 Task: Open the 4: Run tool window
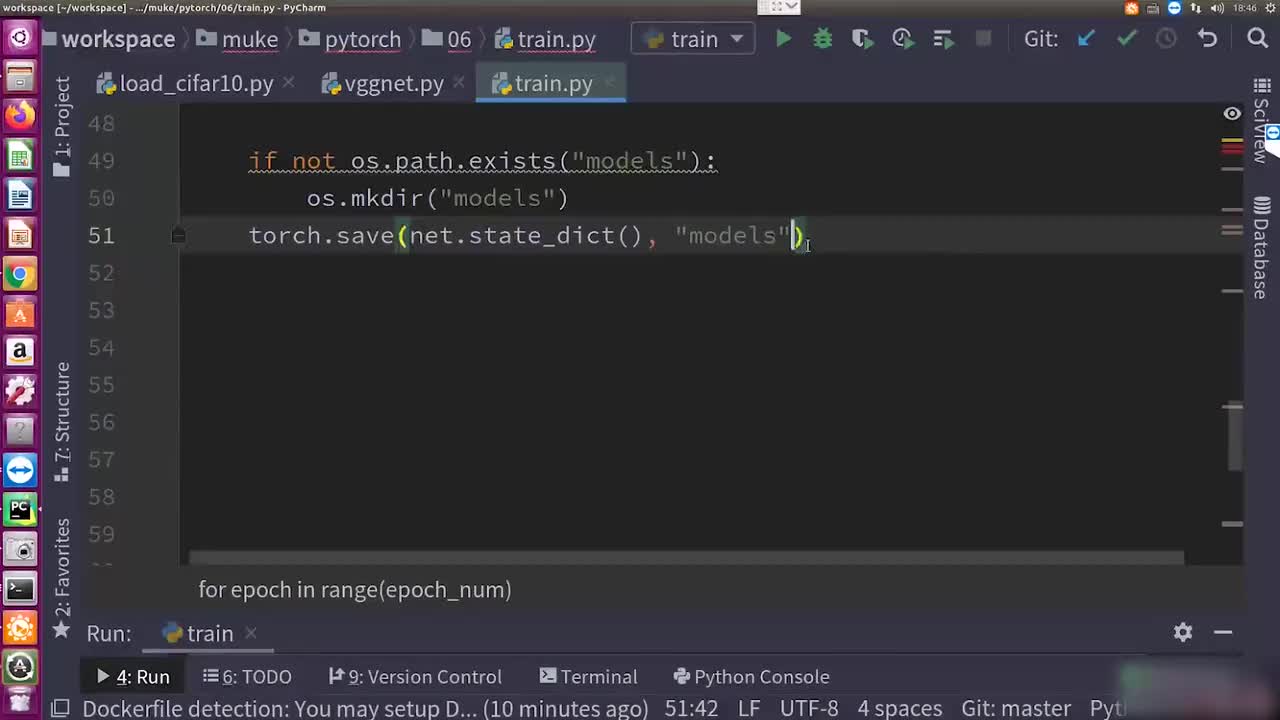[133, 677]
